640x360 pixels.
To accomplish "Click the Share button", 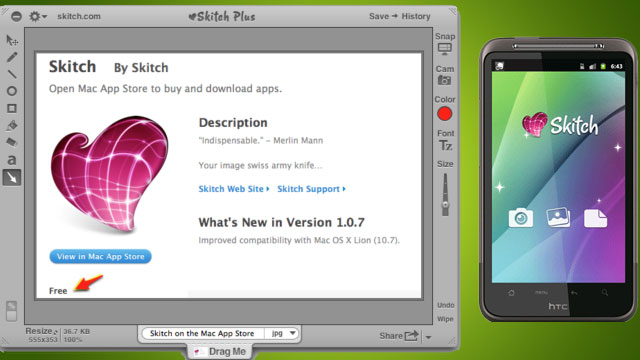I will point(399,336).
